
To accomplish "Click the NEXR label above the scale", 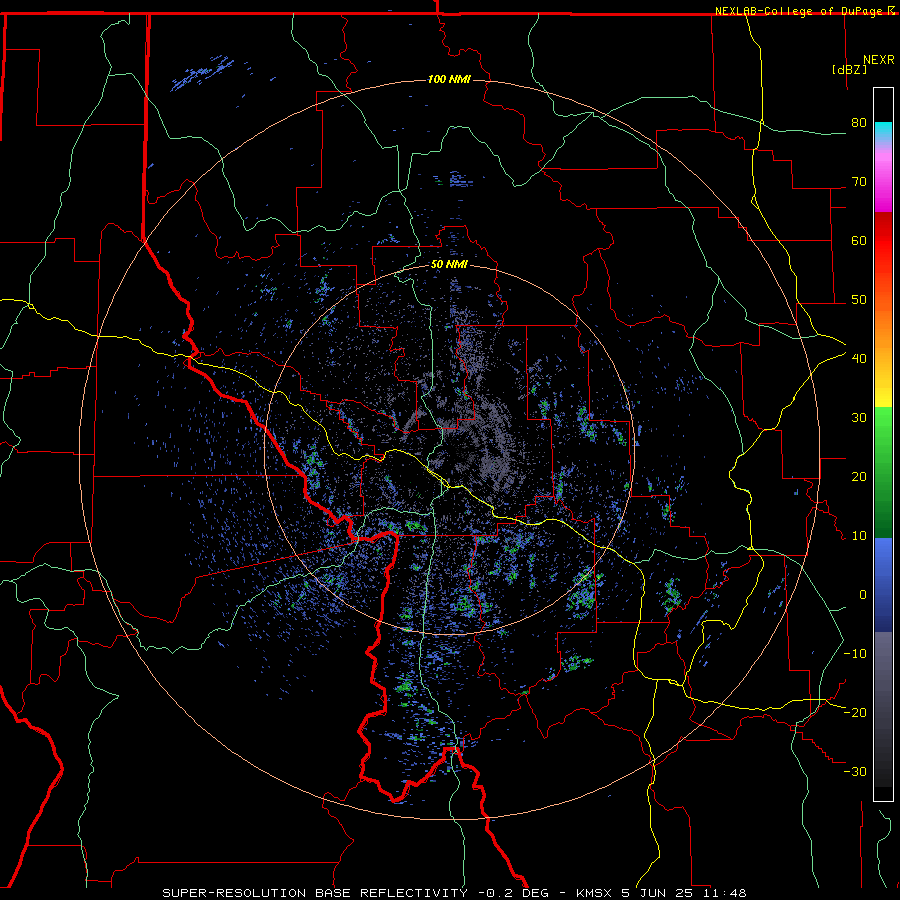I will click(879, 60).
